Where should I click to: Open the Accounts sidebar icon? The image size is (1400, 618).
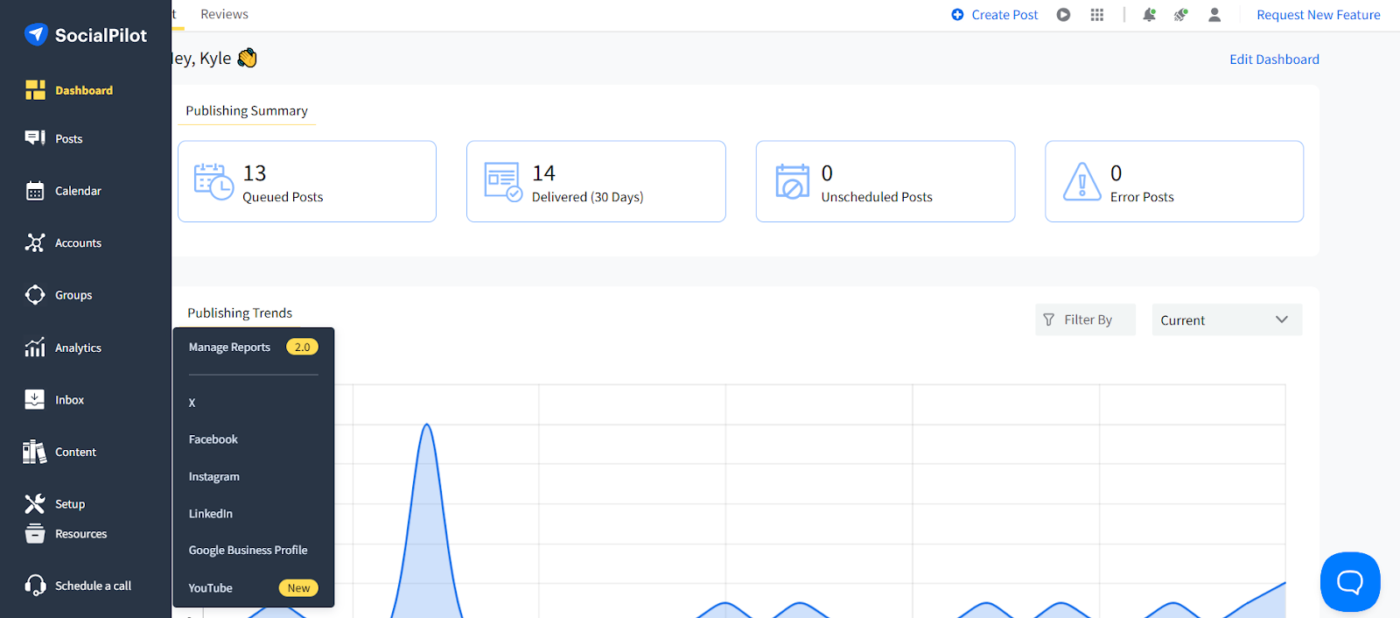(x=35, y=243)
